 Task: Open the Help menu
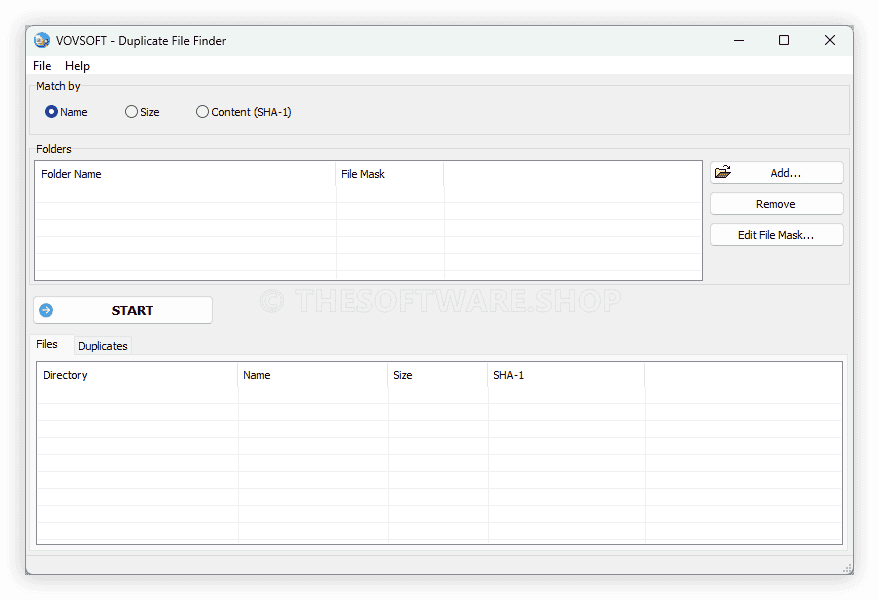[77, 66]
